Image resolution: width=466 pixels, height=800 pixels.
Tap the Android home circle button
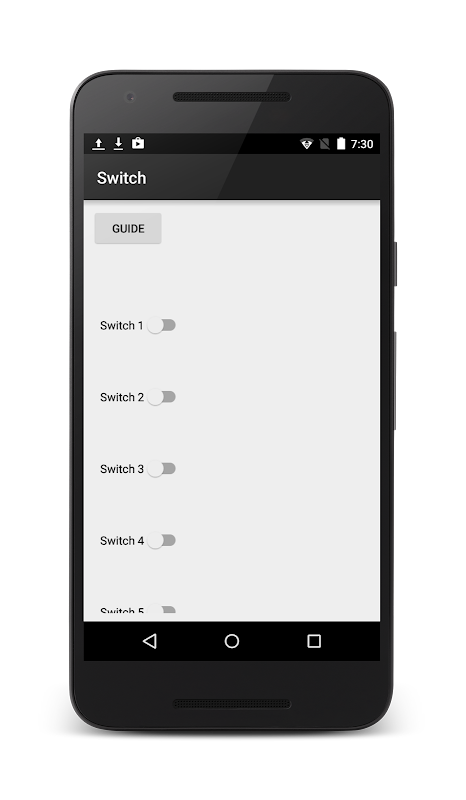232,641
